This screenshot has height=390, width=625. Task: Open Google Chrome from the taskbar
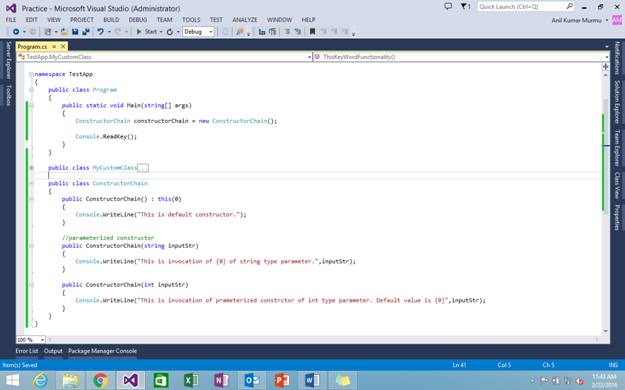(x=100, y=380)
